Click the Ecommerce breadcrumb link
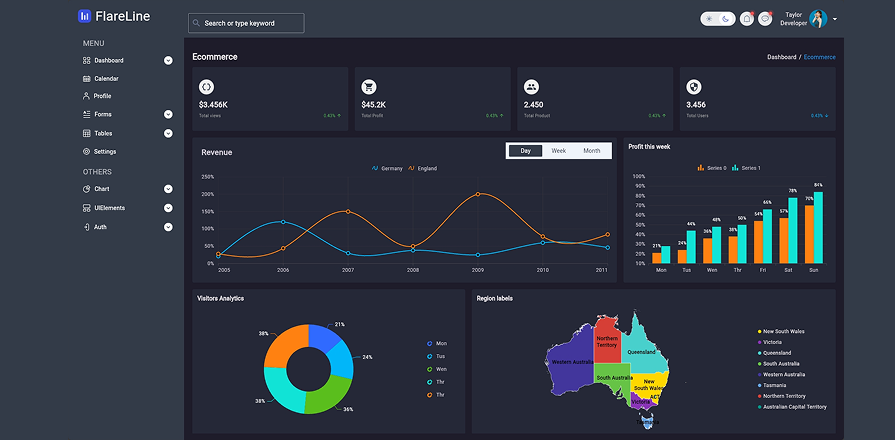The width and height of the screenshot is (895, 440). pyautogui.click(x=820, y=57)
